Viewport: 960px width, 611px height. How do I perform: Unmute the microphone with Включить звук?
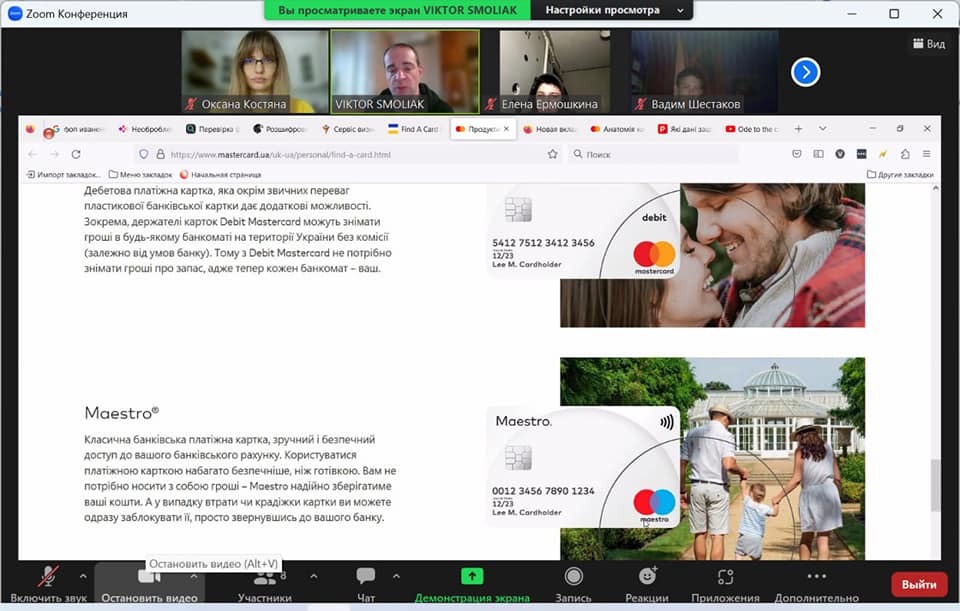tap(48, 585)
